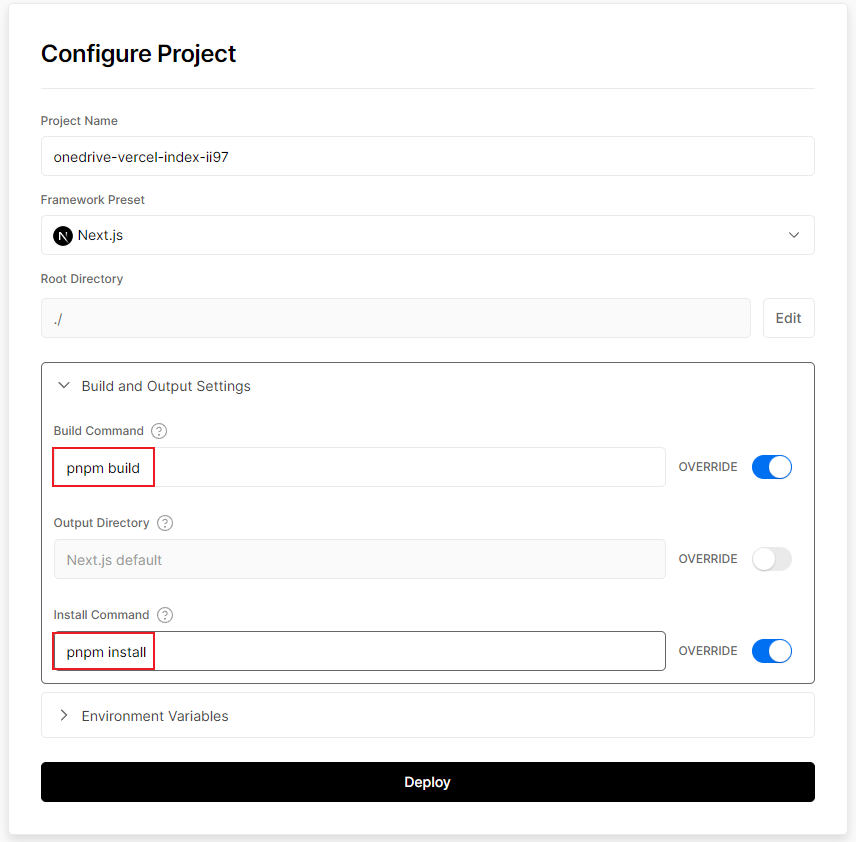Place cursor in the pnpm install field
Screen dimensions: 856x842
[x=400, y=651]
